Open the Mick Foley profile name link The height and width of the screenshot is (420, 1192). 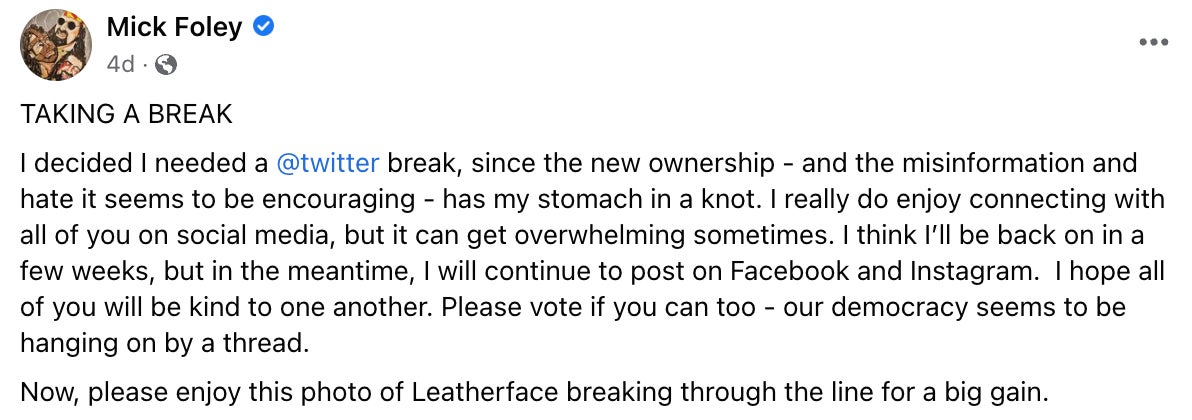[x=174, y=28]
